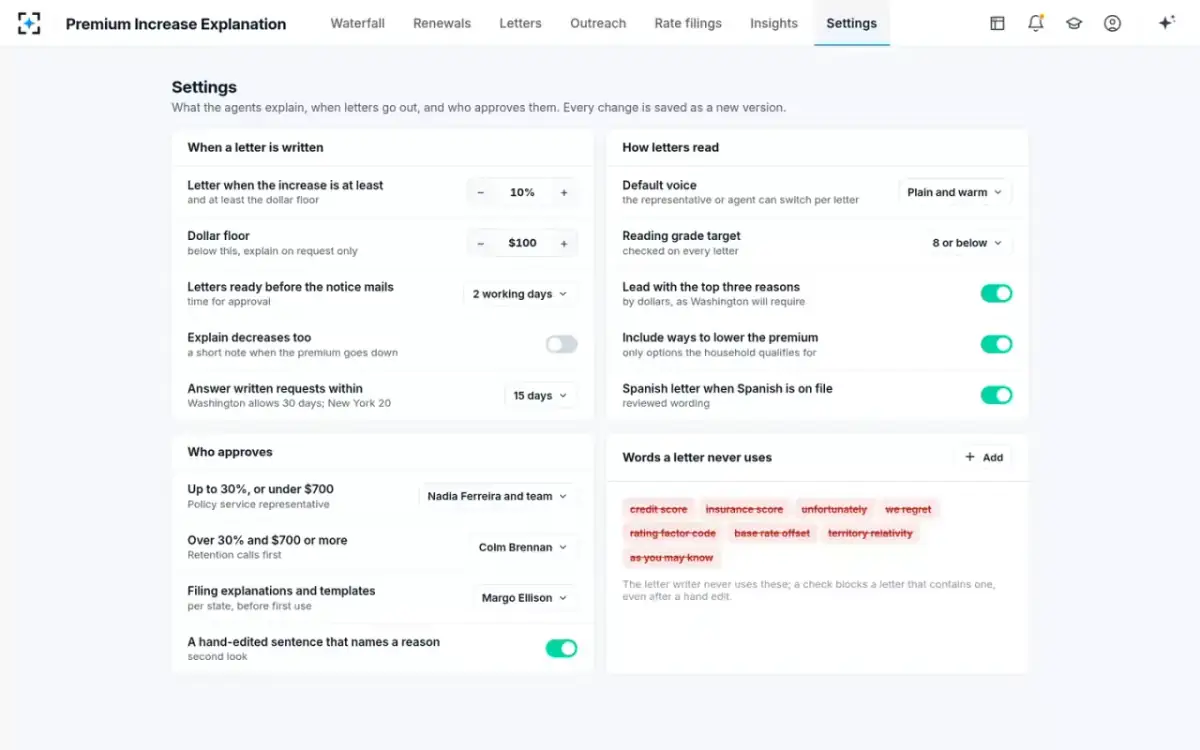Toggle Lead with the top three reasons

pos(996,293)
